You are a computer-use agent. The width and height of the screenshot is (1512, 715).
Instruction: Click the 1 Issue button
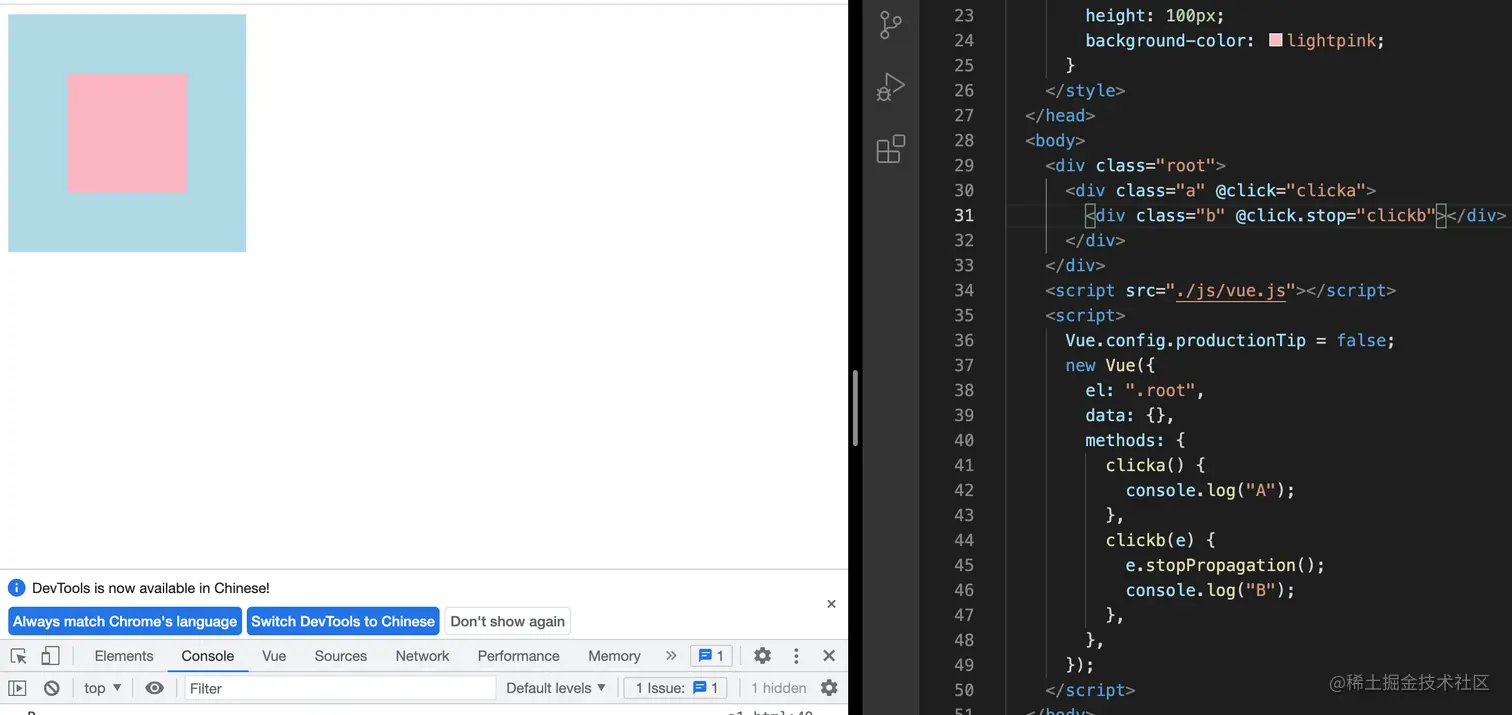click(x=676, y=688)
